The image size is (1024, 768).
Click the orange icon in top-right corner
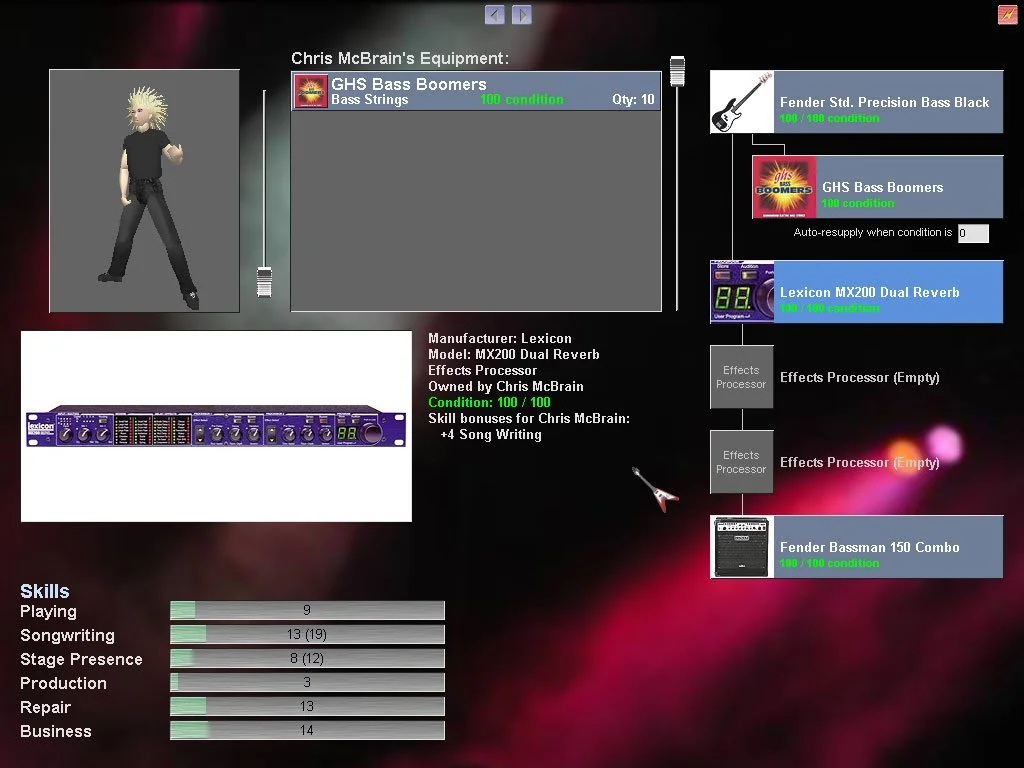click(1007, 14)
